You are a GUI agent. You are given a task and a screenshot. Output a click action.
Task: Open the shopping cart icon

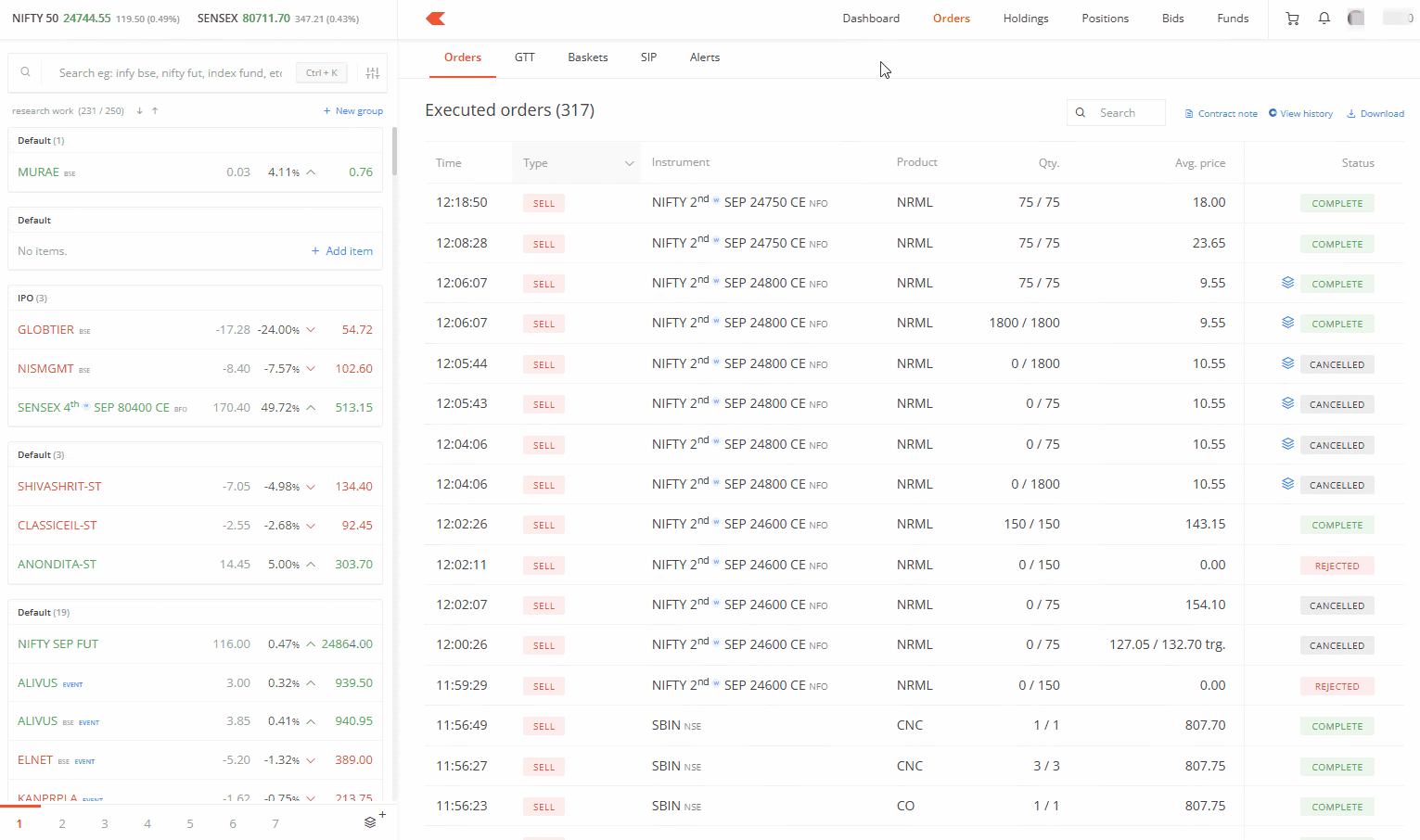tap(1292, 19)
